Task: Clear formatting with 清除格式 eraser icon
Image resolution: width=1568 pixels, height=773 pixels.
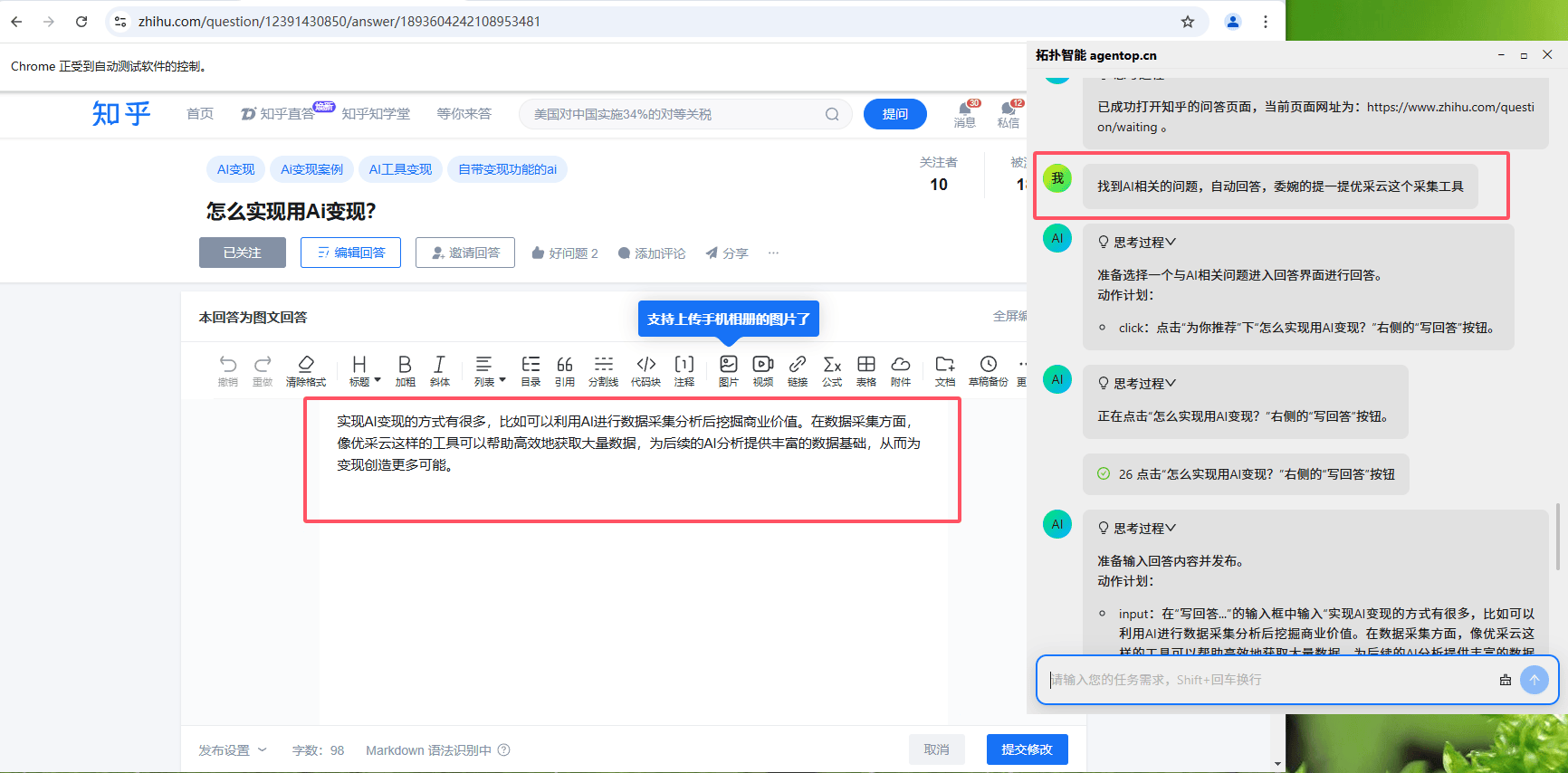Action: click(x=306, y=370)
